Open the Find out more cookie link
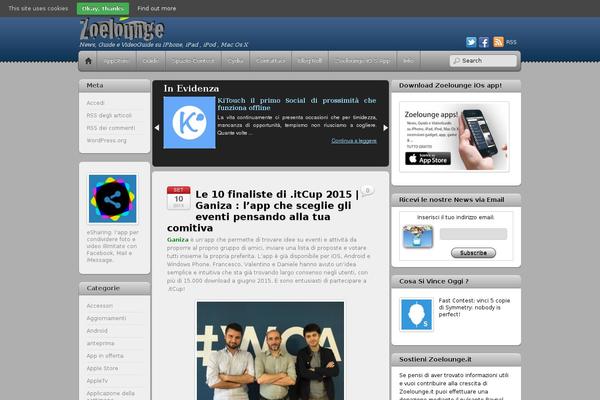This screenshot has width=600, height=400. coord(157,8)
